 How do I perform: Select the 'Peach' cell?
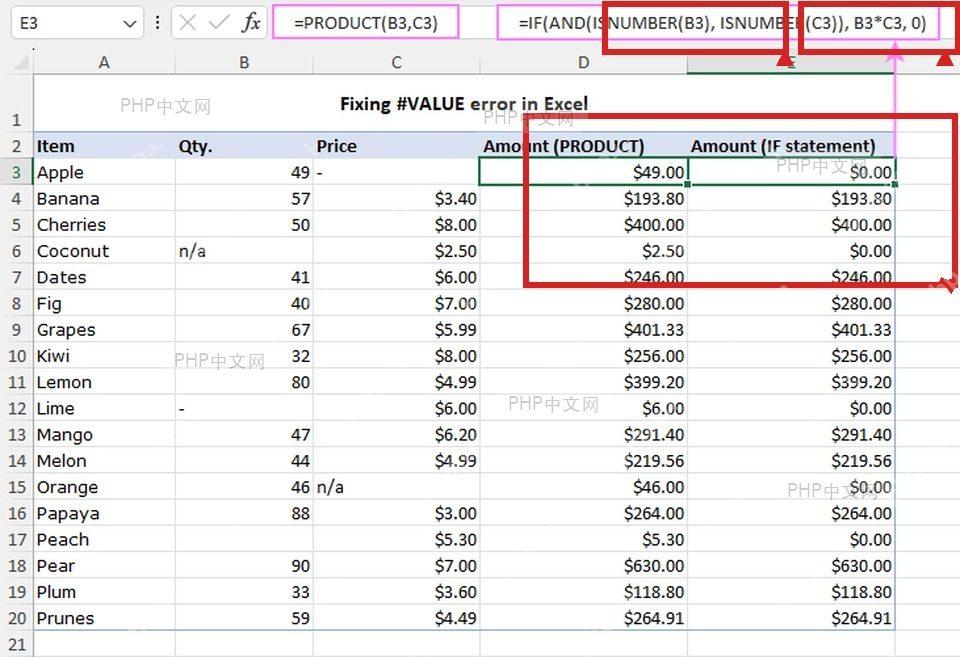click(104, 539)
